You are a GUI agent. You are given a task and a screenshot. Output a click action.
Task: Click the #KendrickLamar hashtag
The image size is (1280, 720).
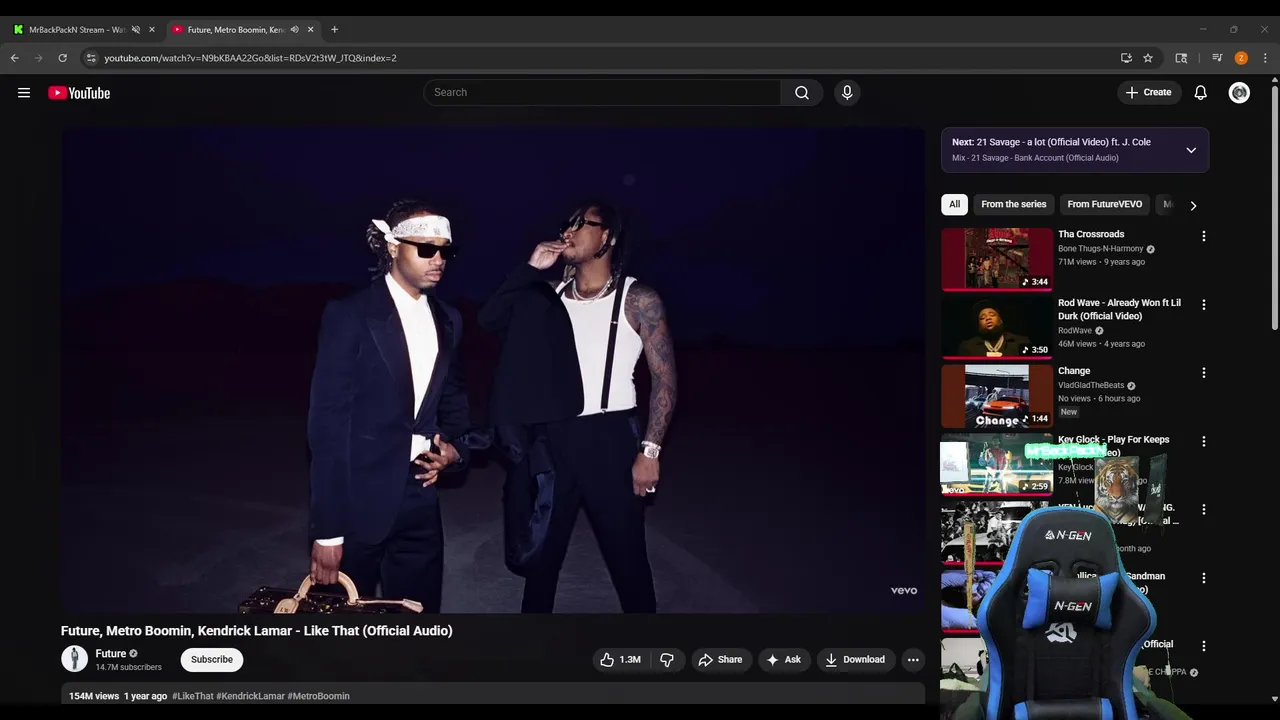tap(251, 696)
